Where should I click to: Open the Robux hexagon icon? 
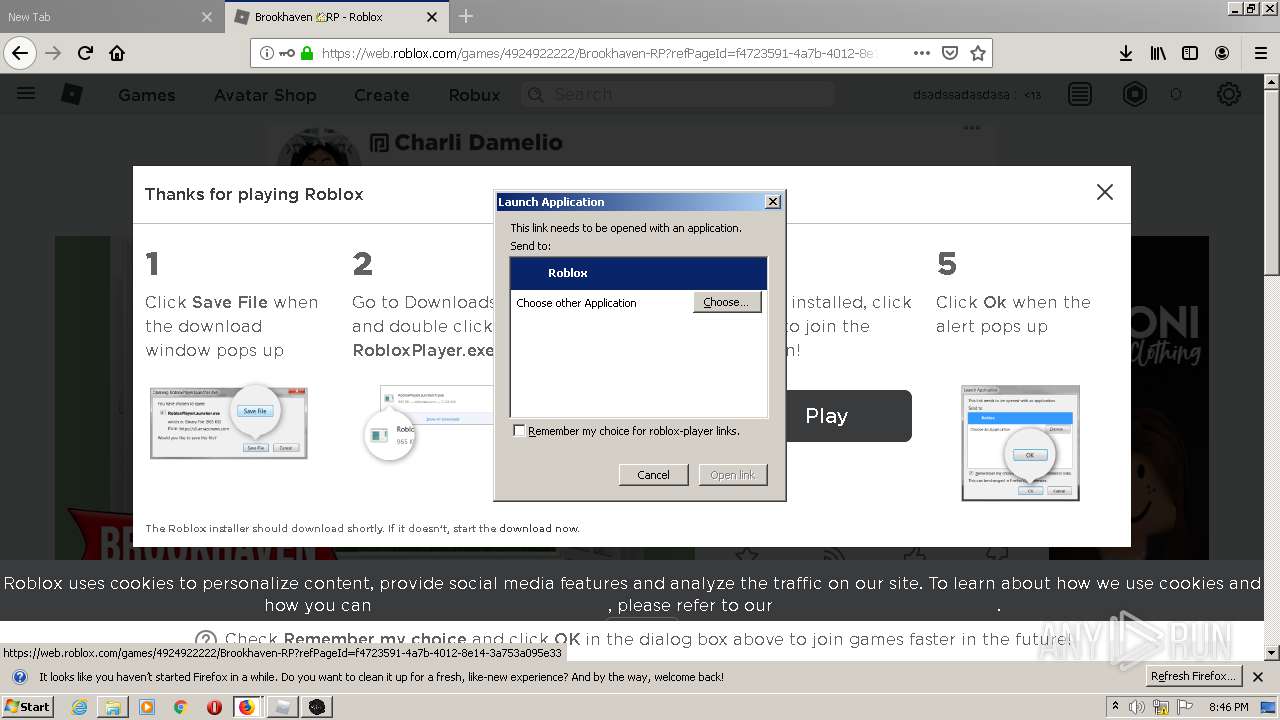coord(1134,94)
